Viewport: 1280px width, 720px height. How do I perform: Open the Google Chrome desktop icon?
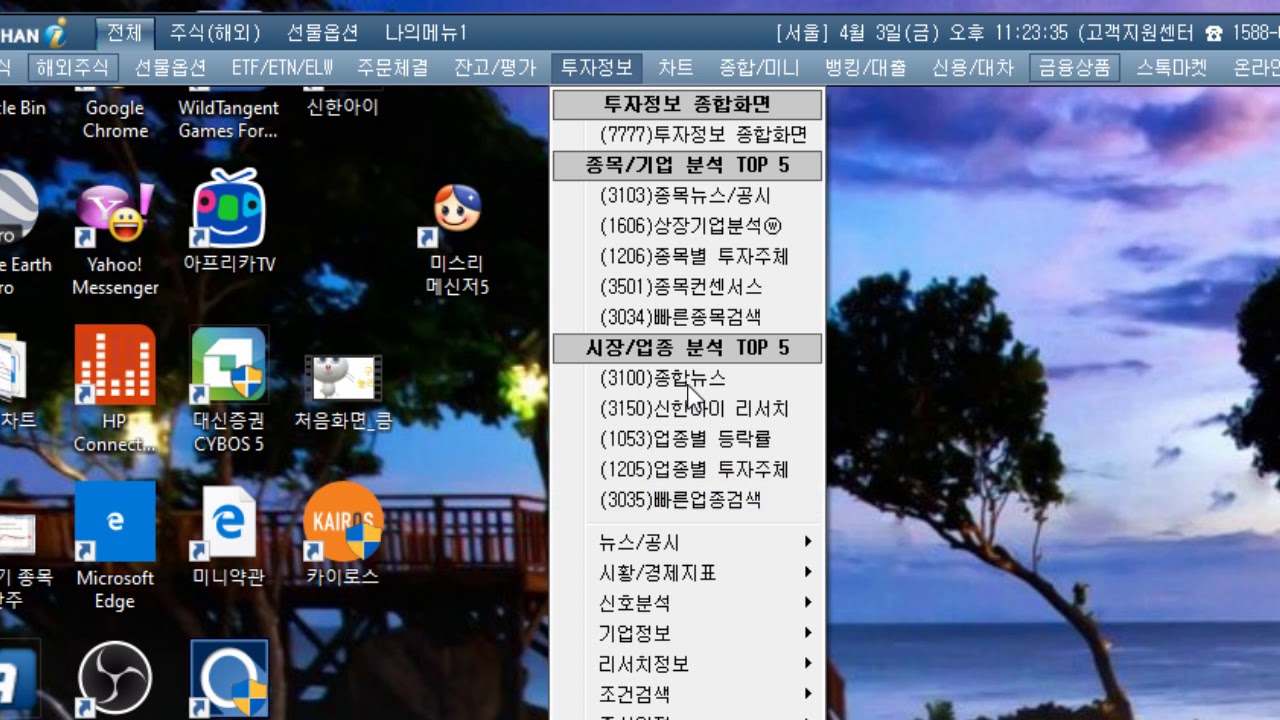pyautogui.click(x=115, y=118)
